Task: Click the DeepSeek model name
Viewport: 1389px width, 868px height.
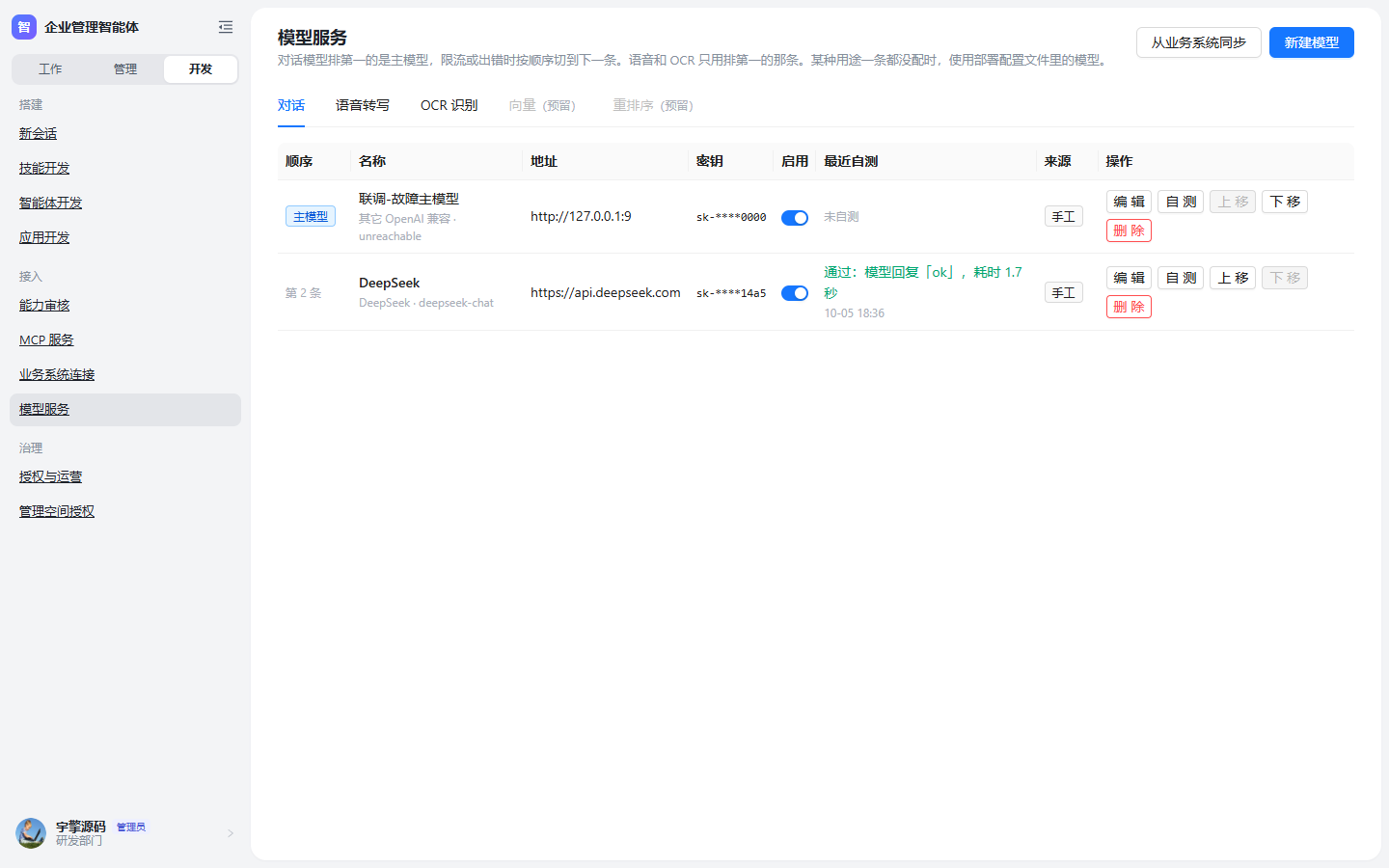Action: (x=390, y=283)
